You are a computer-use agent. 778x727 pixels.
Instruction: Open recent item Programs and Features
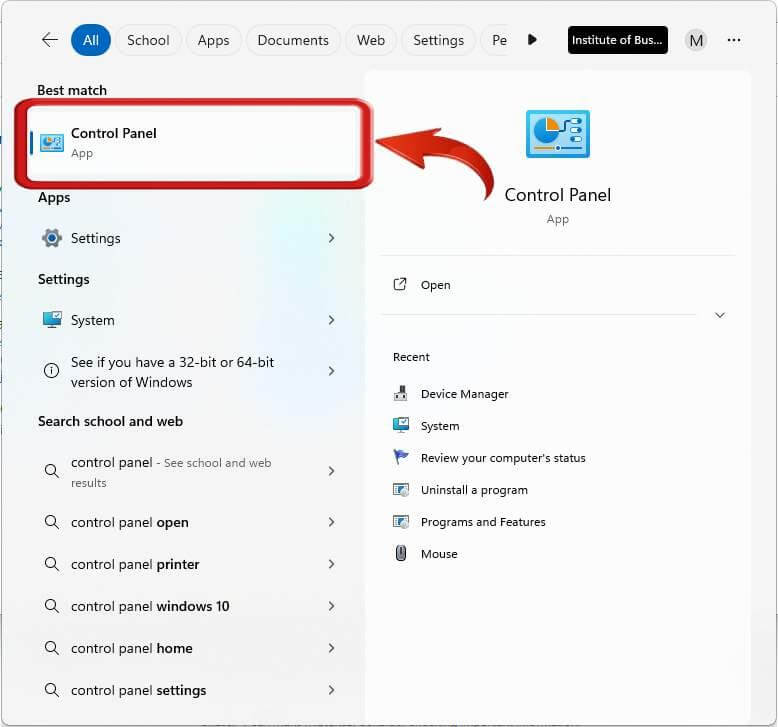tap(483, 522)
